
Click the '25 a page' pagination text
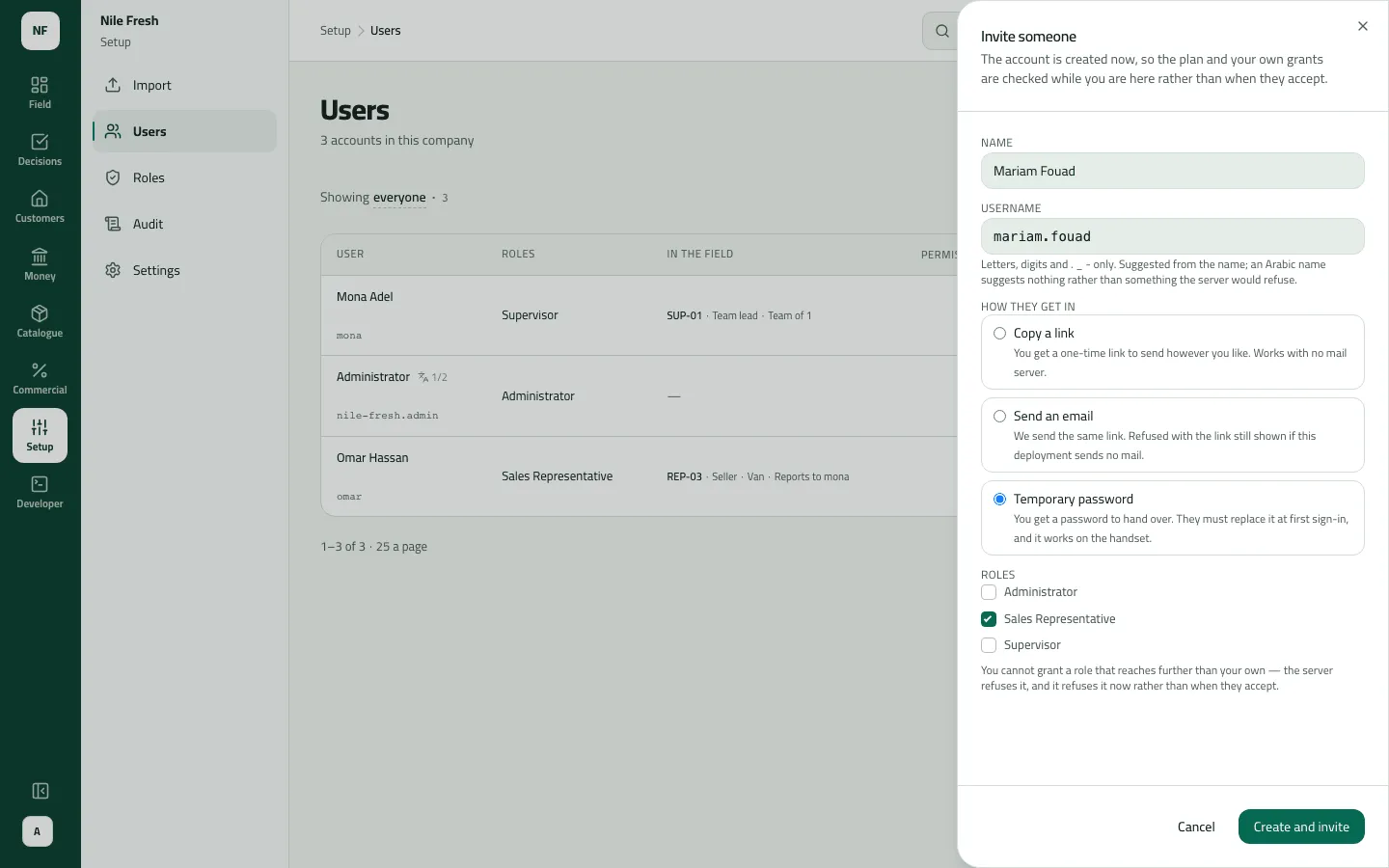tap(401, 547)
